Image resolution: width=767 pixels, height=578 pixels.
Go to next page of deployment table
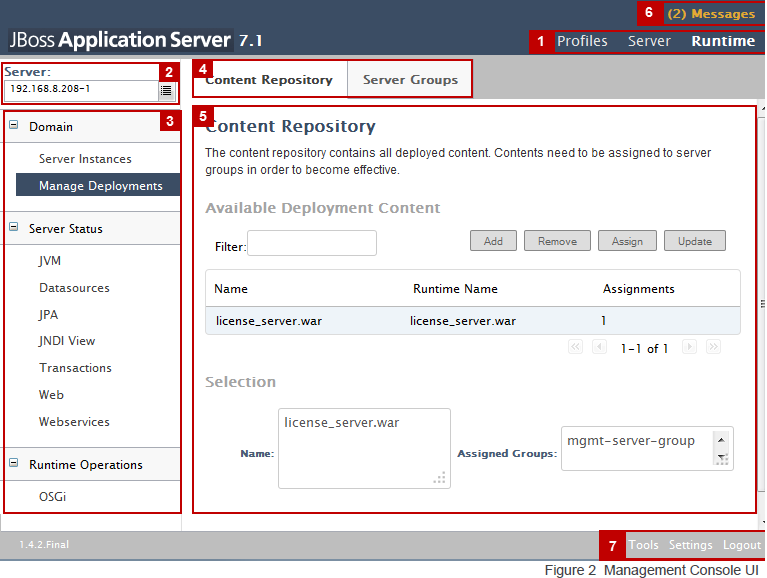tap(689, 347)
